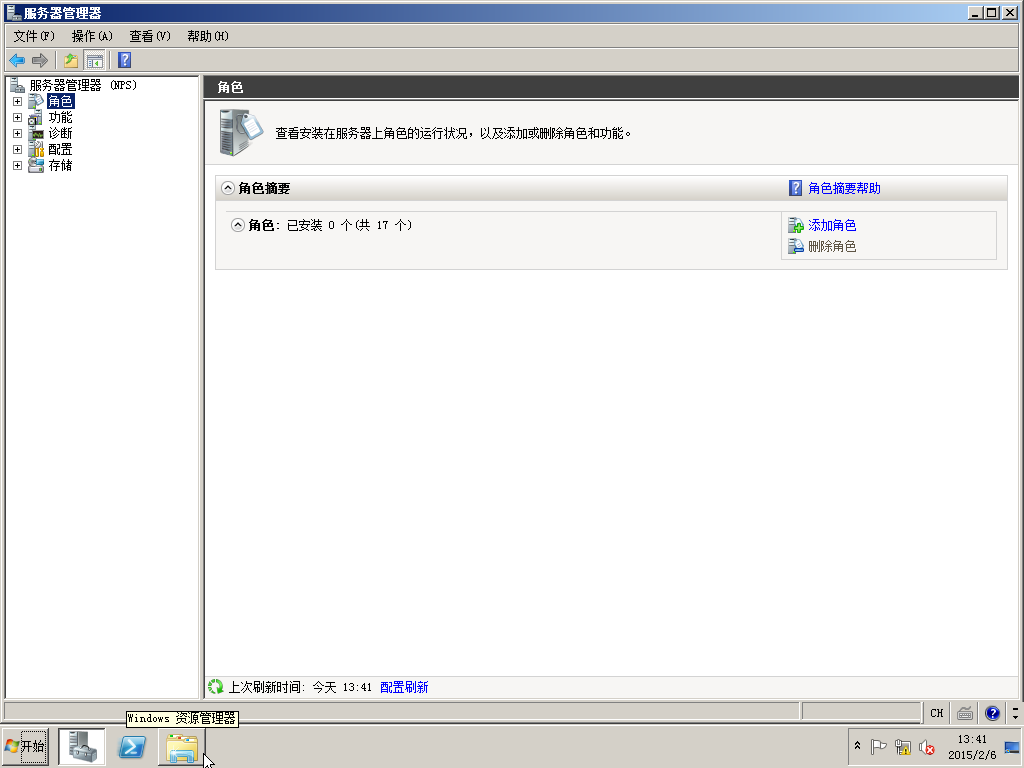Expand the 配置 tree node
1024x768 pixels.
[x=18, y=150]
